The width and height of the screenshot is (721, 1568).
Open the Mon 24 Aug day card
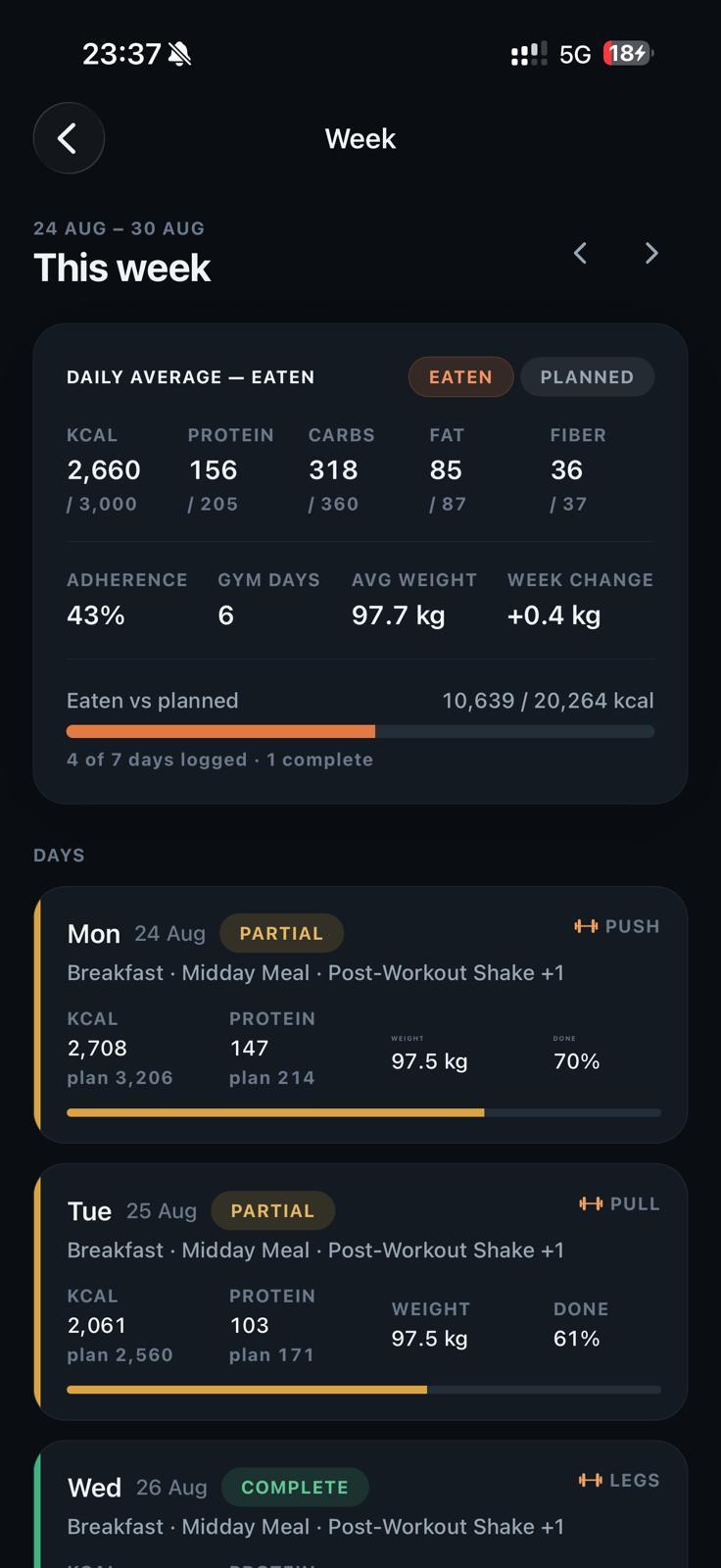pos(360,1014)
